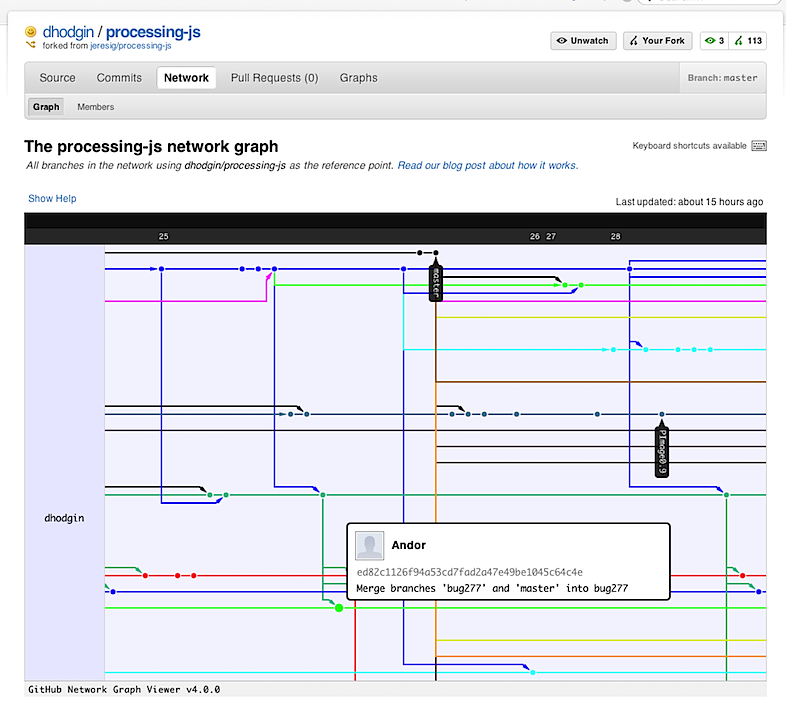Click the date marker 25 in header
Image resolution: width=786 pixels, height=704 pixels.
163,236
